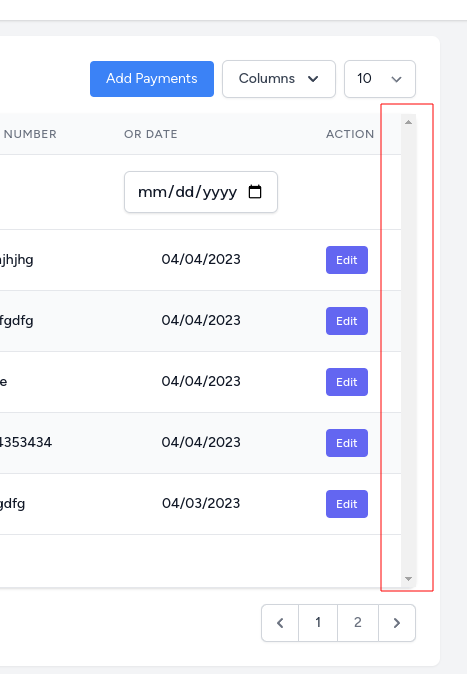Click the ACTION column header
The height and width of the screenshot is (674, 467).
[350, 134]
